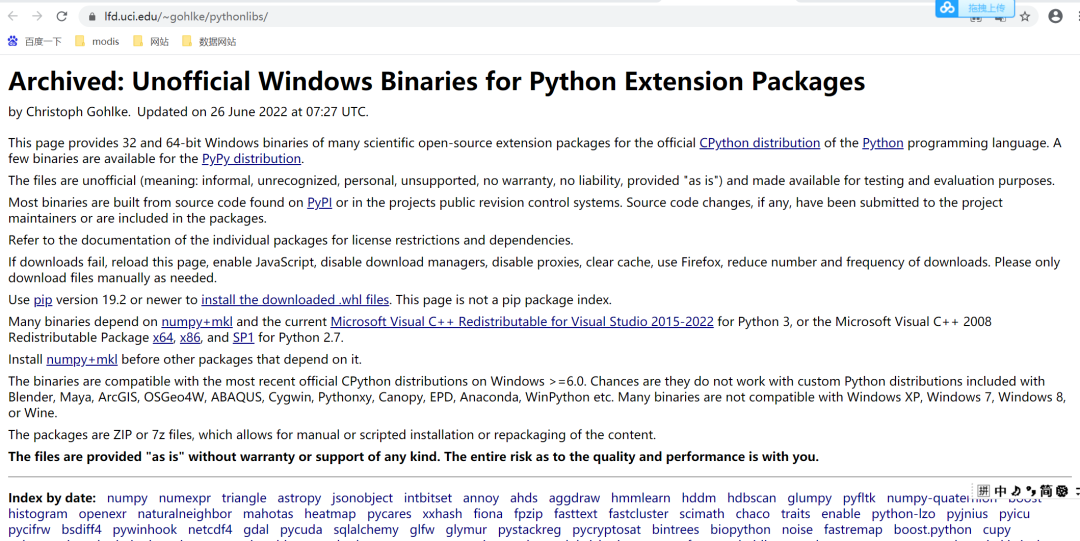1080x541 pixels.
Task: Open the input method settings gear
Action: pos(1062,491)
